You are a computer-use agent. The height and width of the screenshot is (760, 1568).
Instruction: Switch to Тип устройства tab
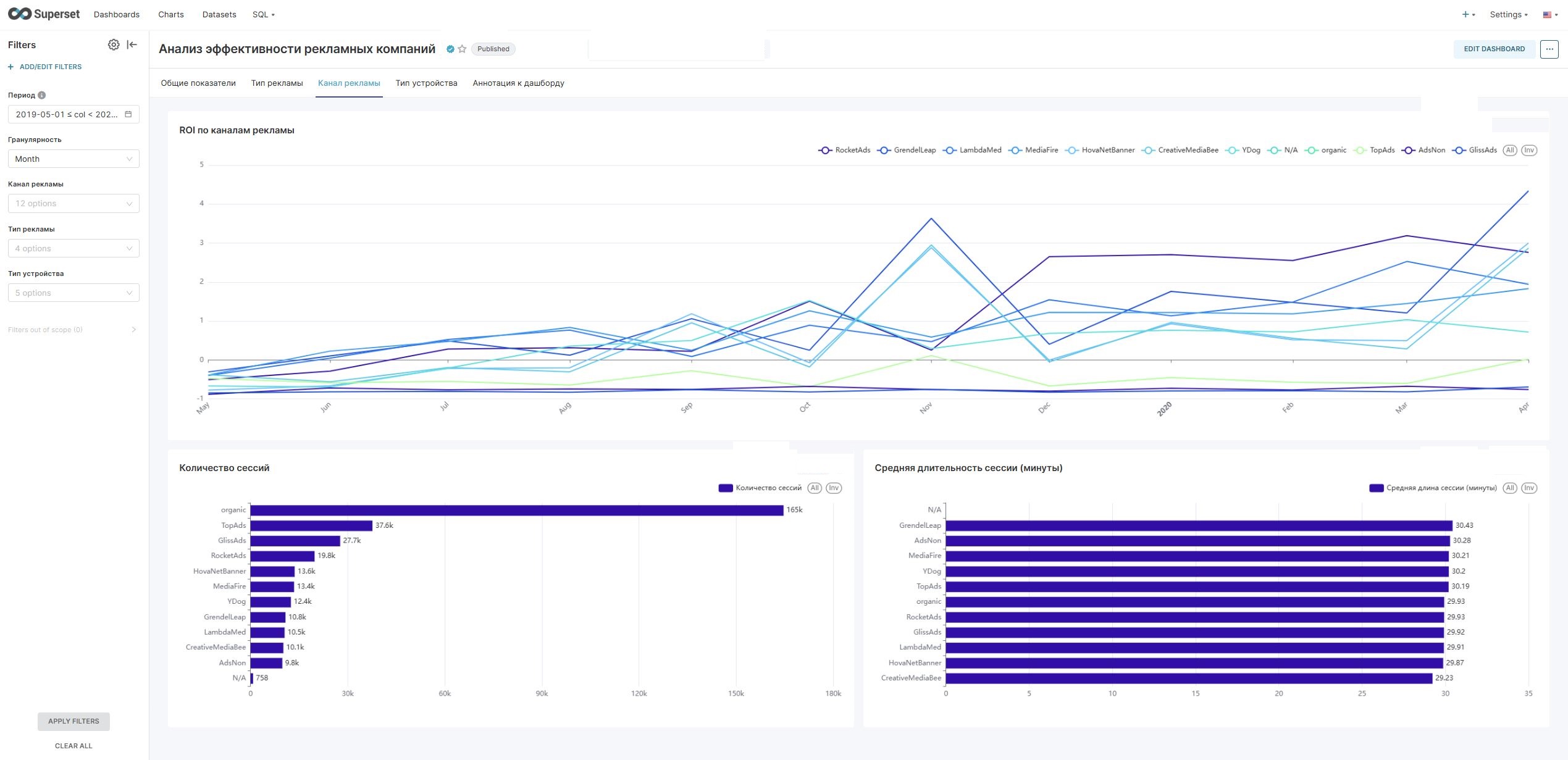(426, 83)
